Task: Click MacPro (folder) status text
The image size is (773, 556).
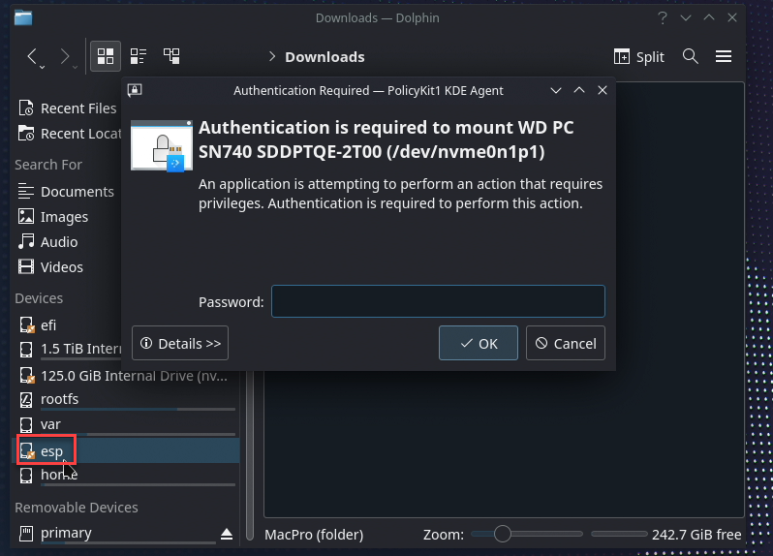Action: [x=314, y=534]
